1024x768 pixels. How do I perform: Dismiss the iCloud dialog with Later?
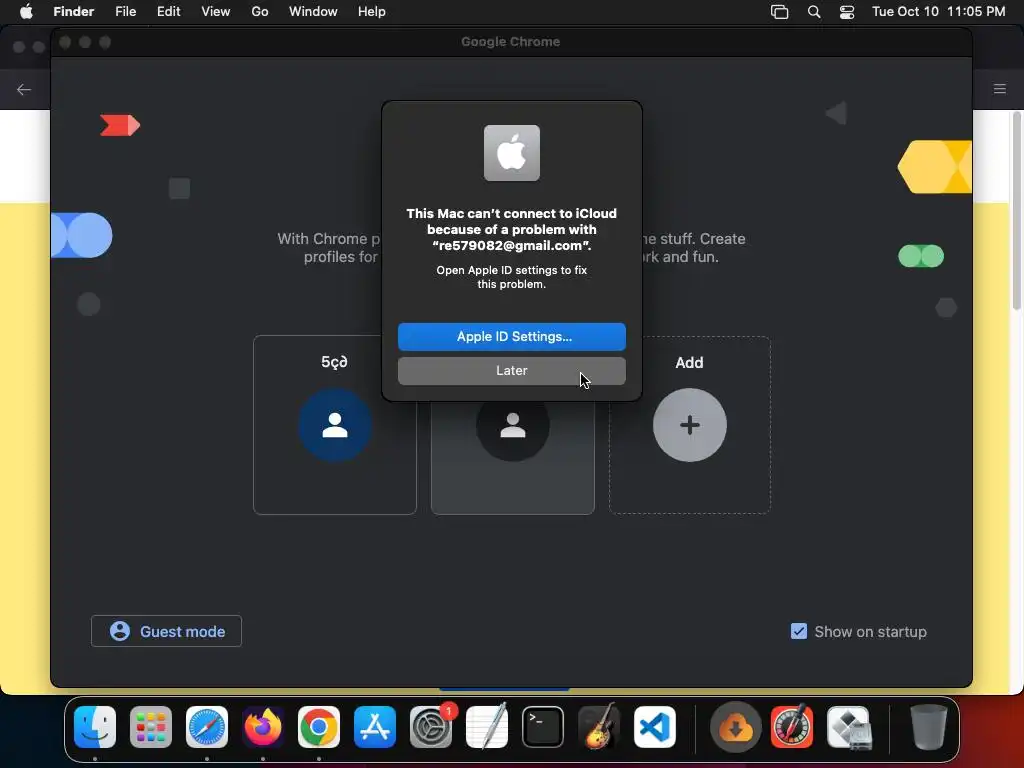[512, 370]
